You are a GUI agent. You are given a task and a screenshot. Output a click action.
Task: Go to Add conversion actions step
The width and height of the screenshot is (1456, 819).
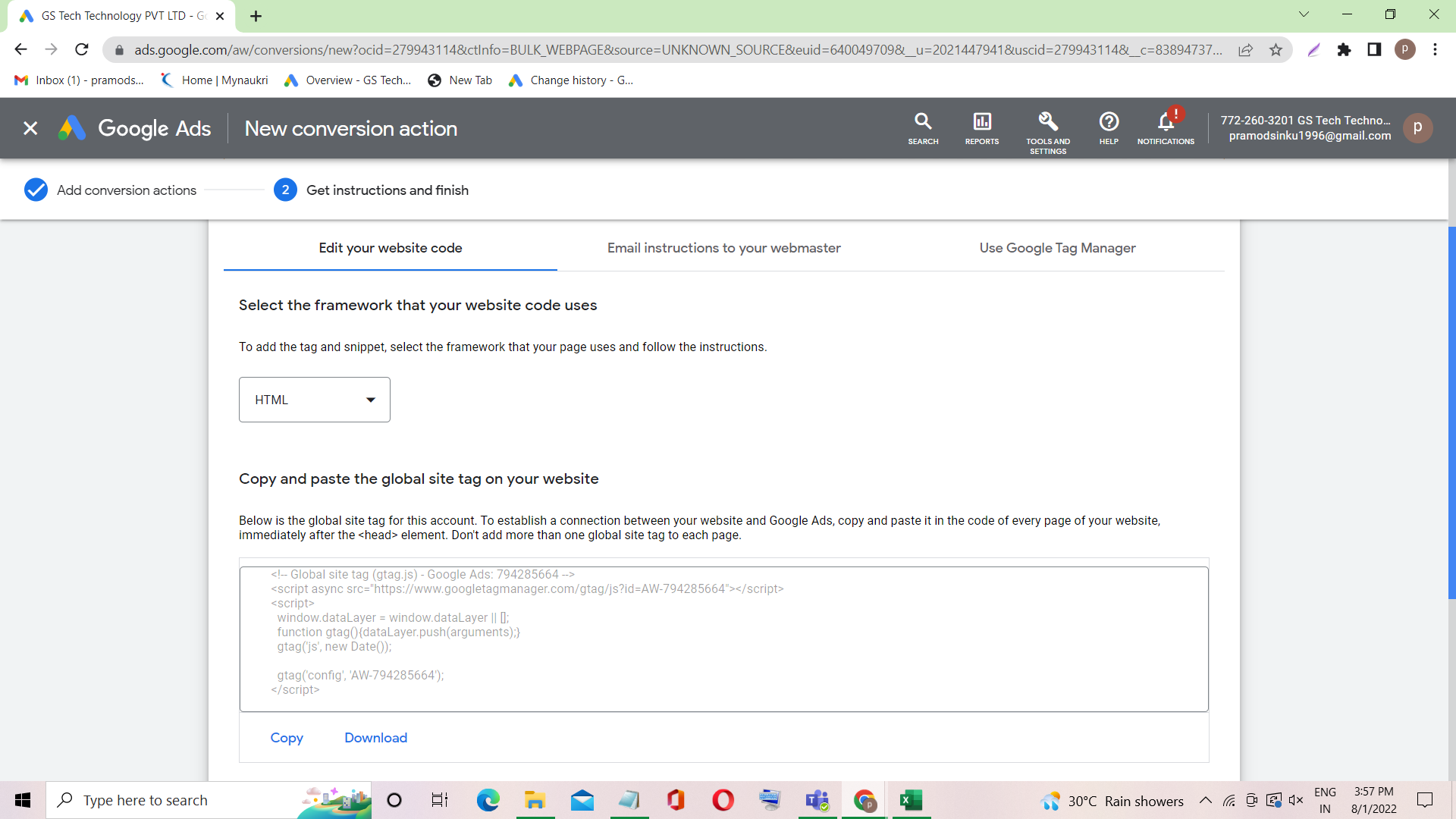(x=126, y=190)
